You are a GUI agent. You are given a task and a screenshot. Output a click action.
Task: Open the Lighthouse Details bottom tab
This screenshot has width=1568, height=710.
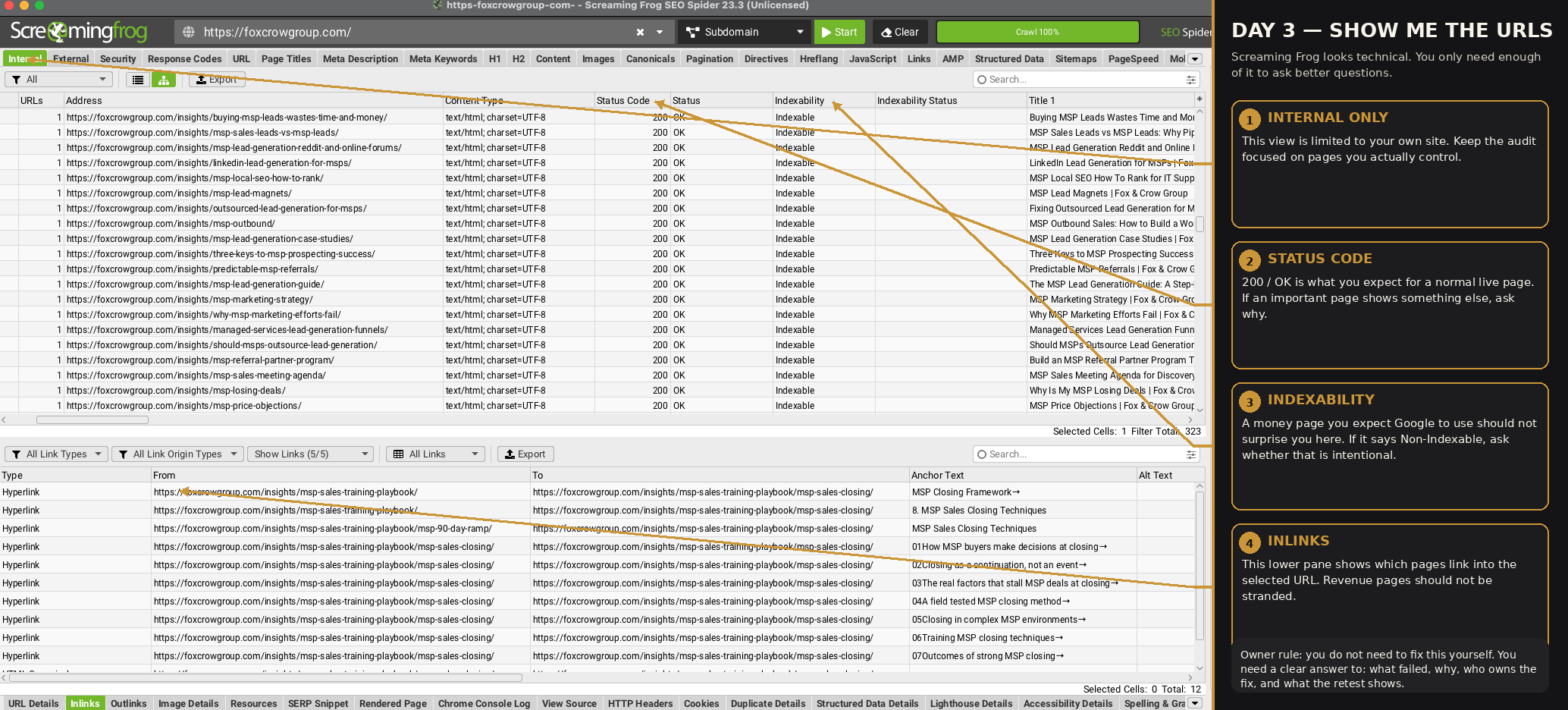tap(971, 703)
